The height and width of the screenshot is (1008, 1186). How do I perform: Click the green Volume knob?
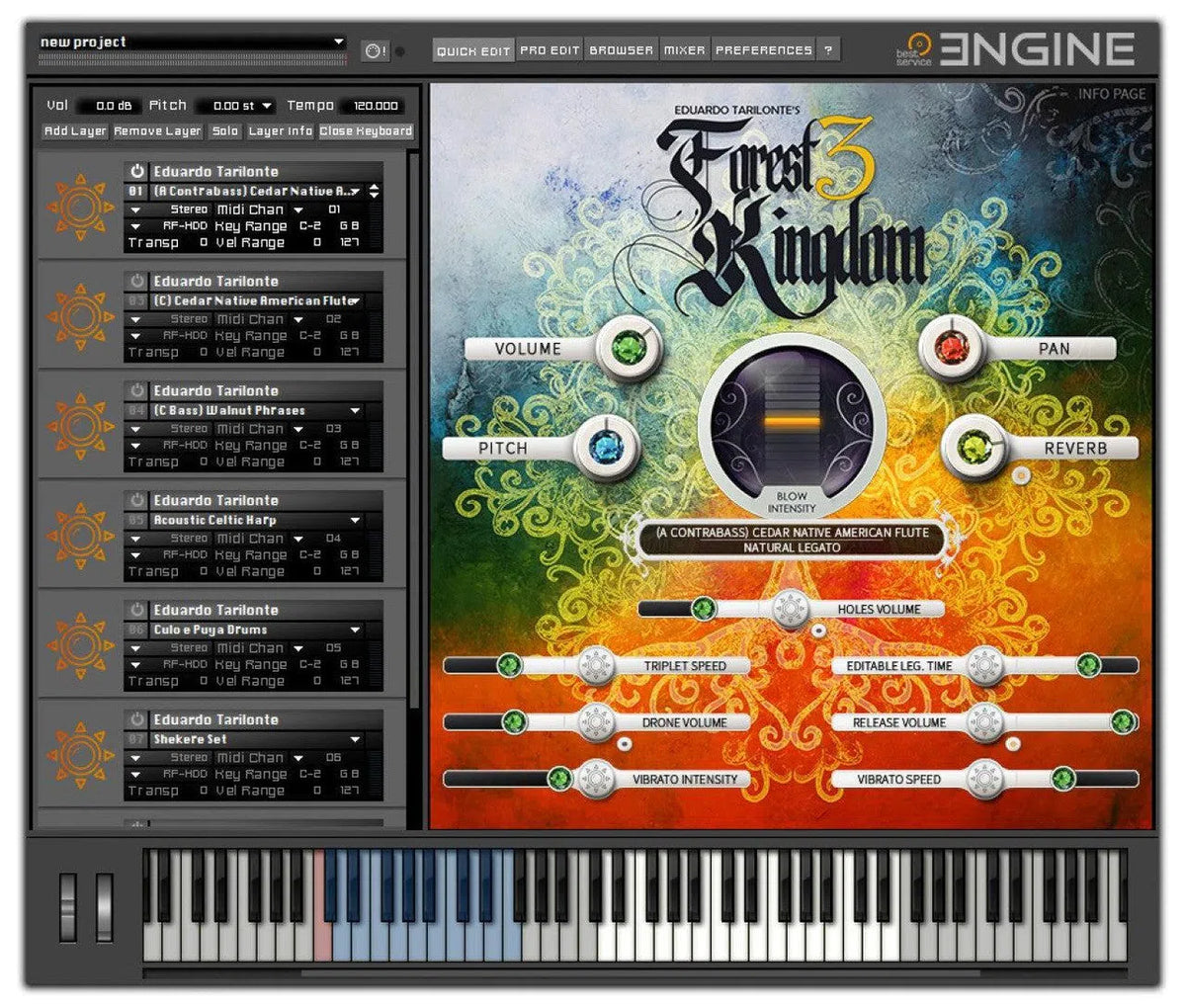628,348
